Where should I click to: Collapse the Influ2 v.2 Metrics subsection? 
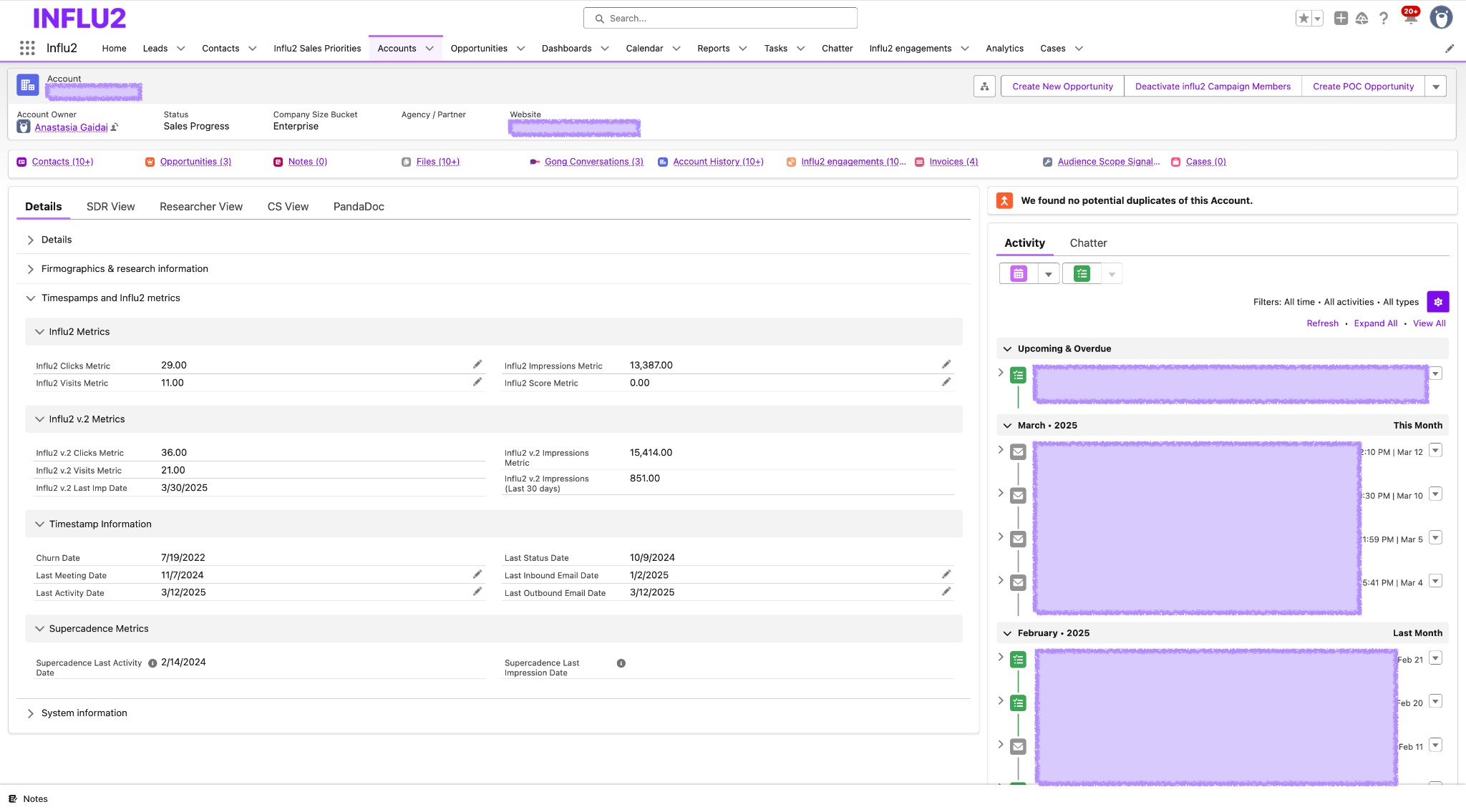(x=39, y=419)
